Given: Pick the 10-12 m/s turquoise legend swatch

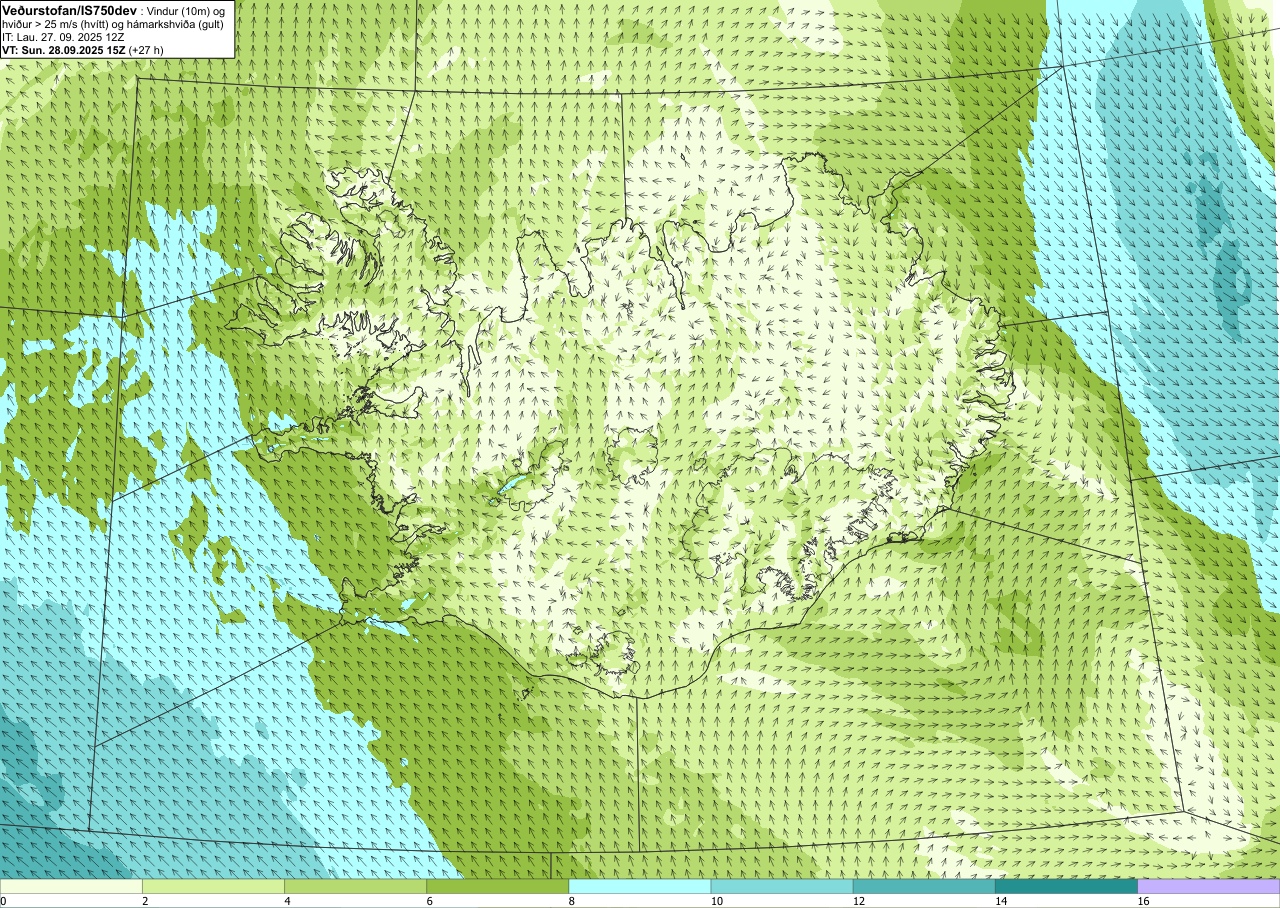Looking at the screenshot, I should click(782, 886).
